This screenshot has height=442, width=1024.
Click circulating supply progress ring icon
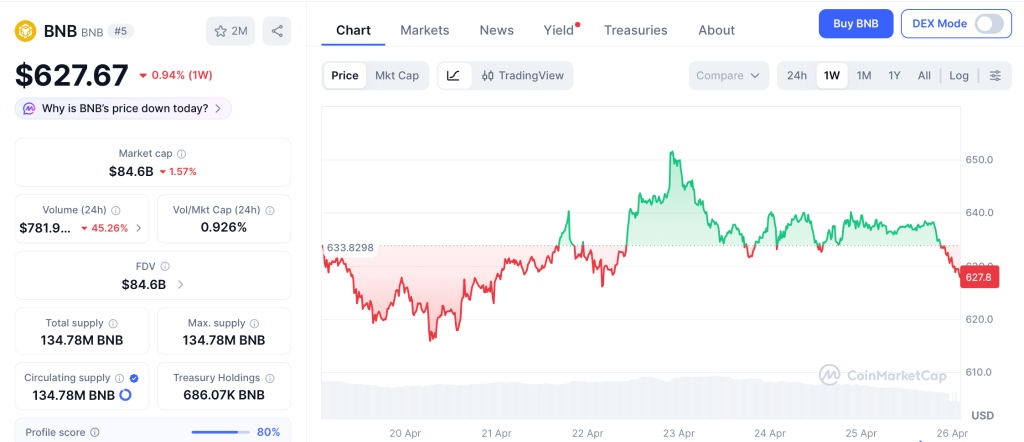coord(125,395)
